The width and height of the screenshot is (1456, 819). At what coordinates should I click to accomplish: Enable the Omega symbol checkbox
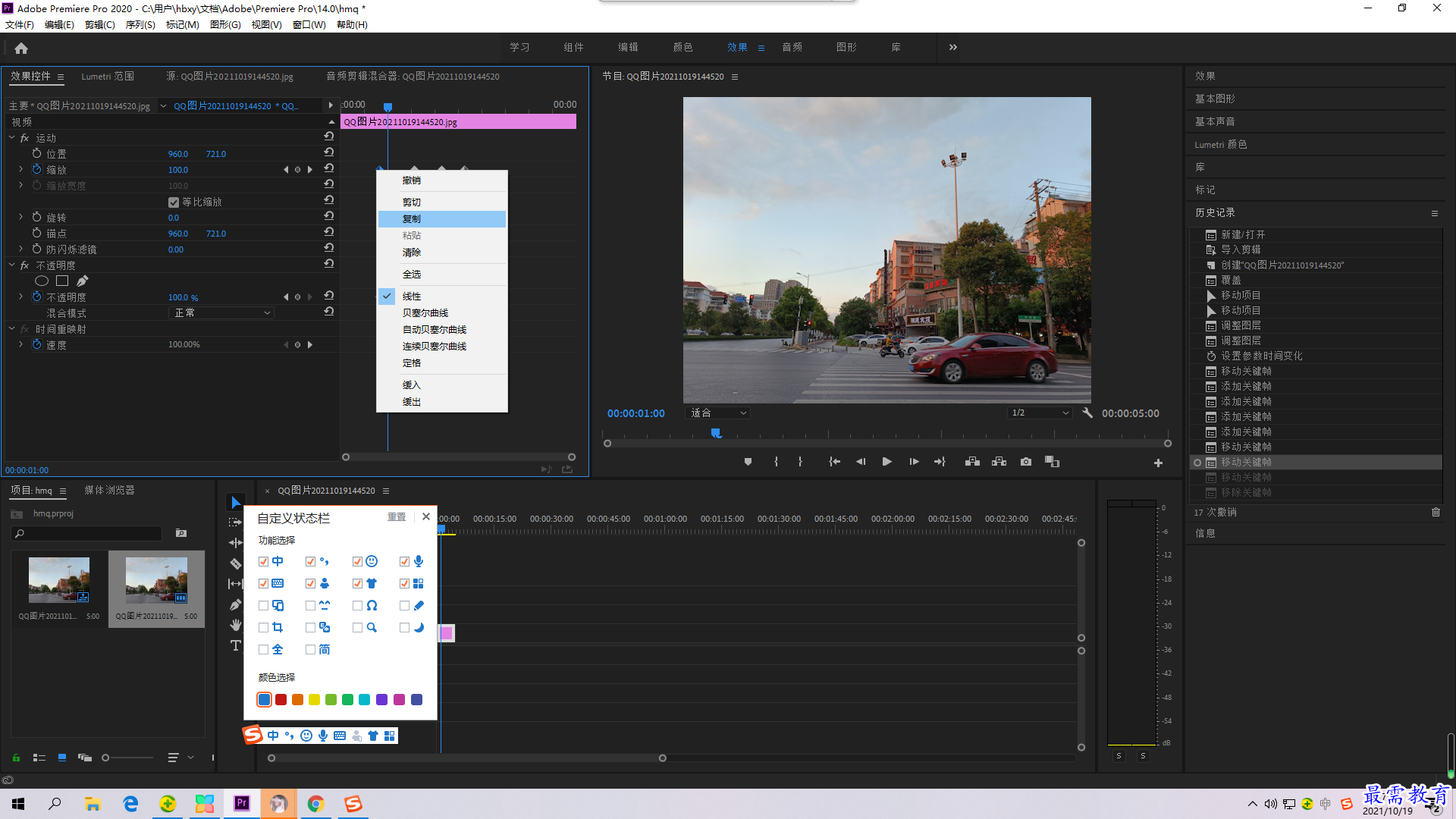pyautogui.click(x=357, y=606)
